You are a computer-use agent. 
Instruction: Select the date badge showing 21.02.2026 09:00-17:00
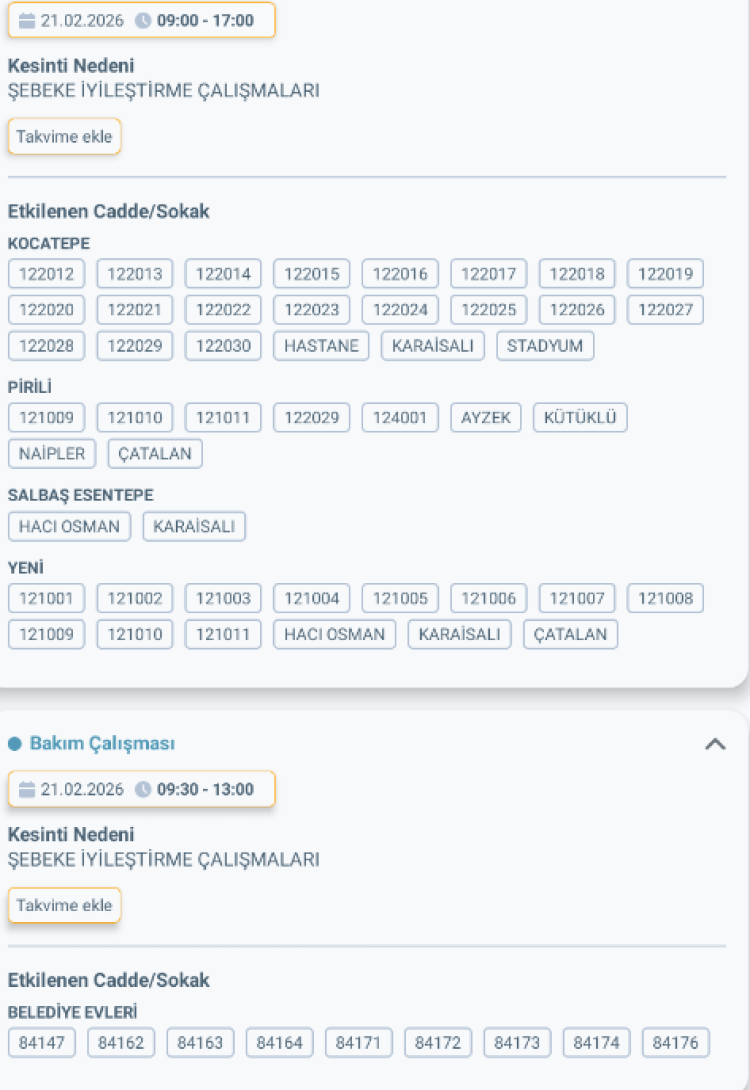(x=141, y=20)
